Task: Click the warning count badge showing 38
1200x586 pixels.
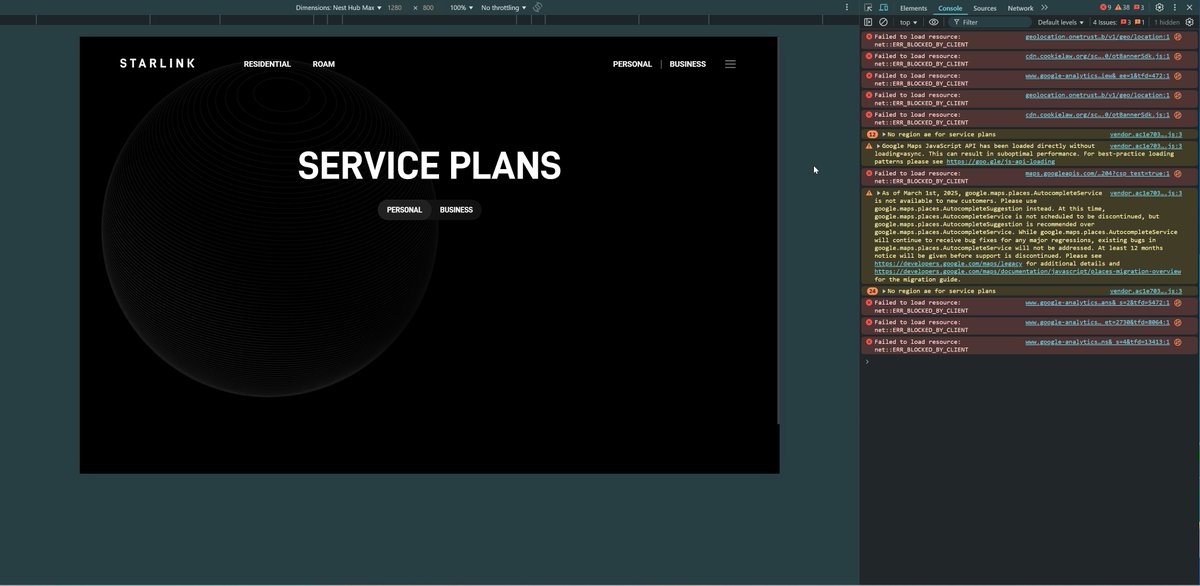Action: (1123, 8)
